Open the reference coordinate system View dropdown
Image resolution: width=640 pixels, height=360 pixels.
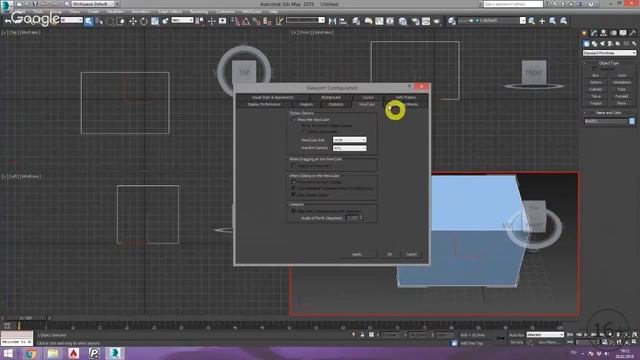(x=182, y=20)
